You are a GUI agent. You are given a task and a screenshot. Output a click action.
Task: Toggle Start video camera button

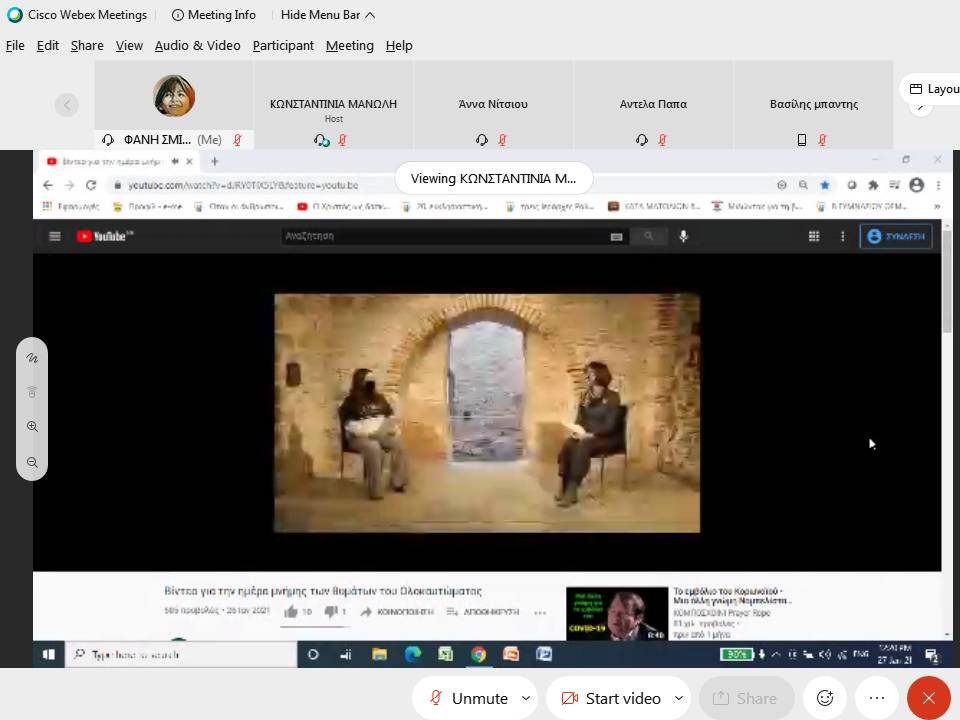(x=610, y=698)
